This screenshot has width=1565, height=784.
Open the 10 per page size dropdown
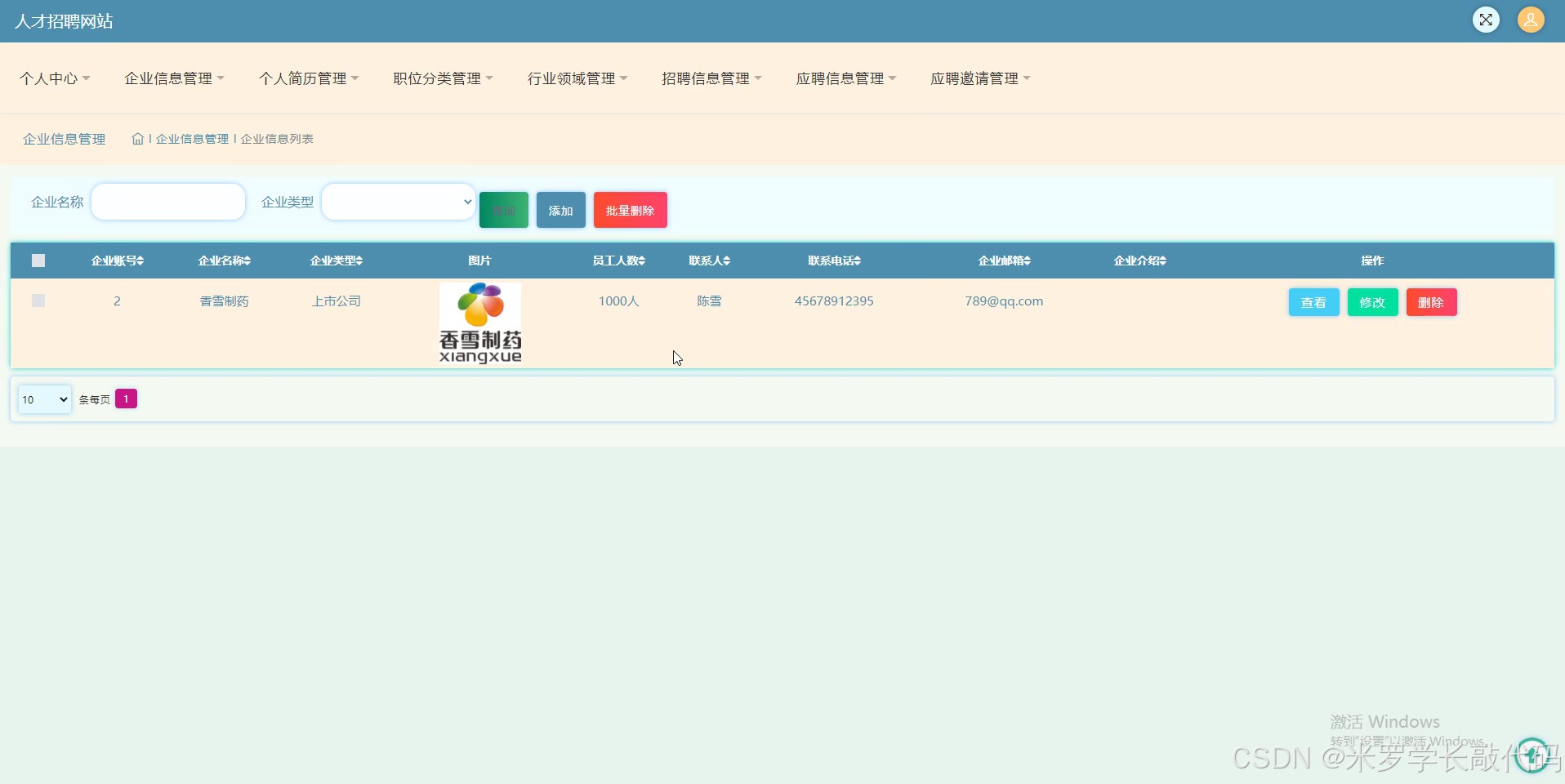tap(45, 399)
